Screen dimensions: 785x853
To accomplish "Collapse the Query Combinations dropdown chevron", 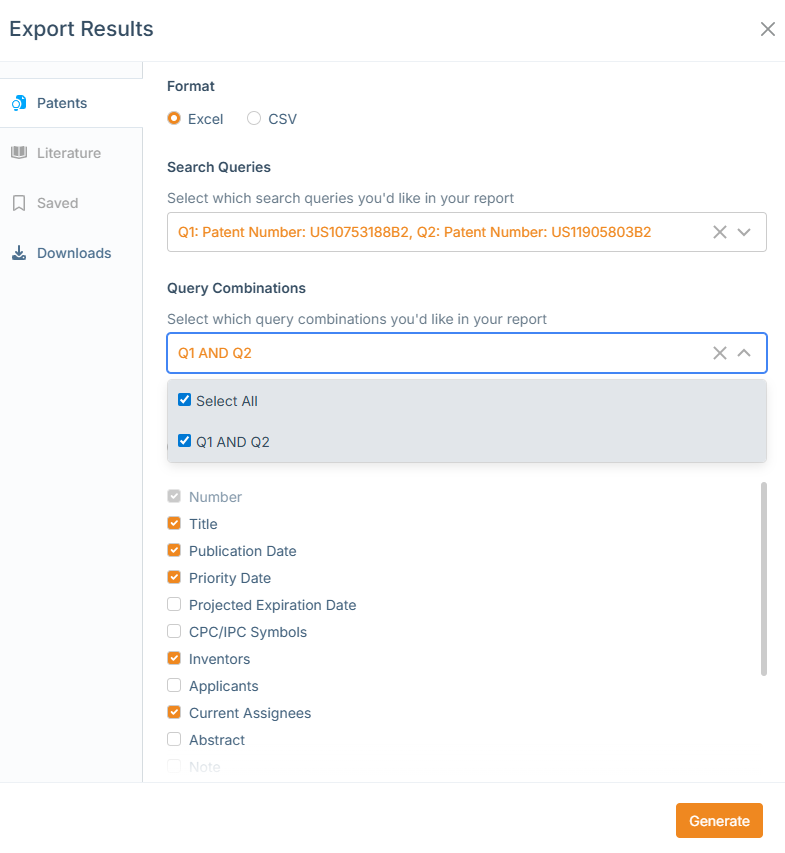I will [x=744, y=353].
